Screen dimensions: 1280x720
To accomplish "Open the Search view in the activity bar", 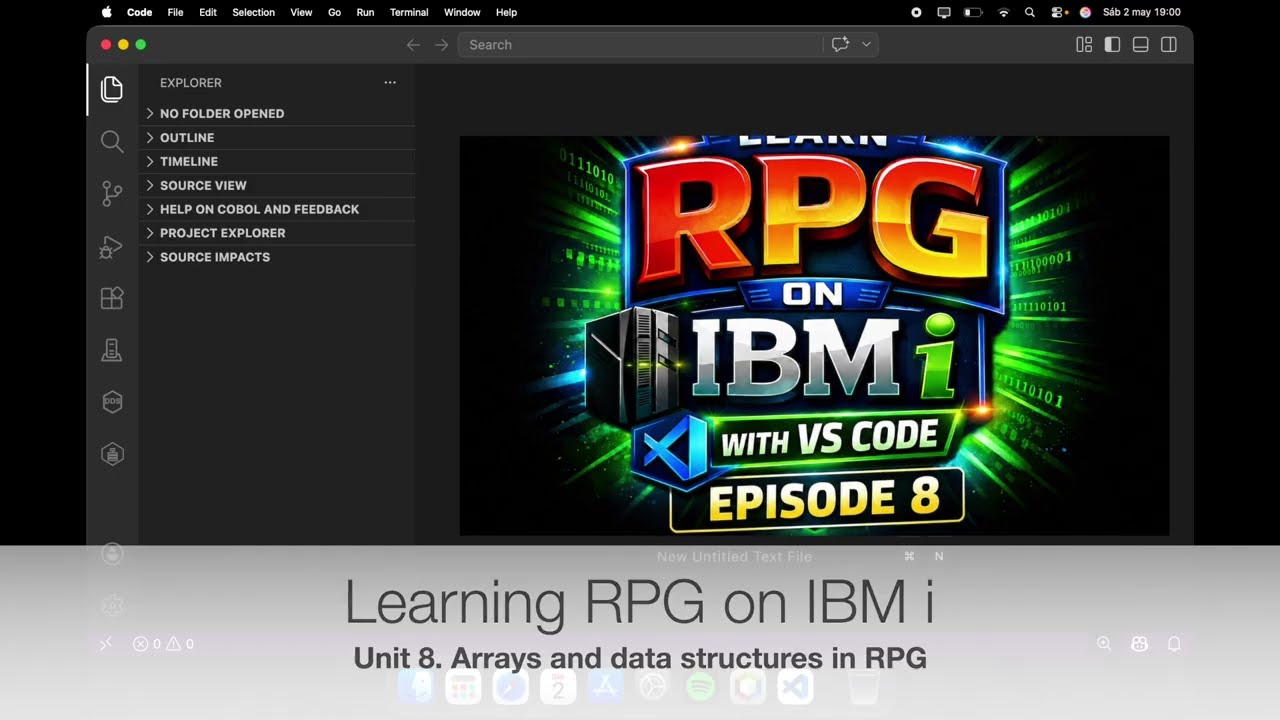I will tap(112, 142).
